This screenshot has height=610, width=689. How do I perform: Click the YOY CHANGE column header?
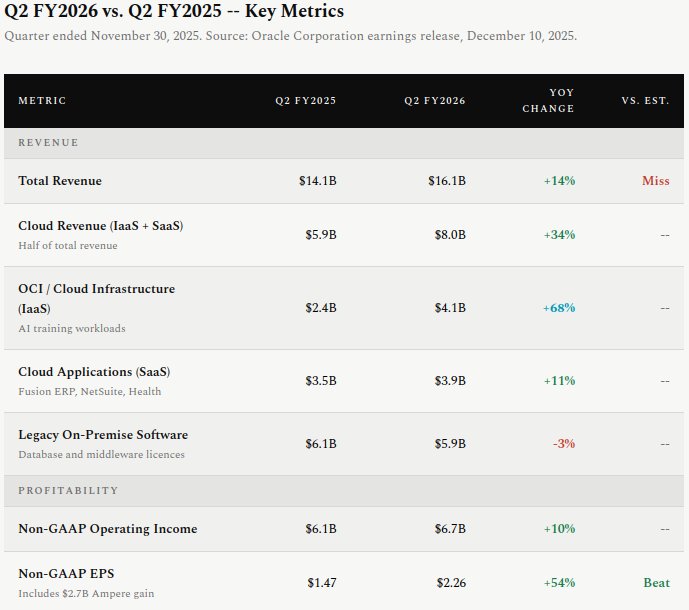pyautogui.click(x=548, y=101)
